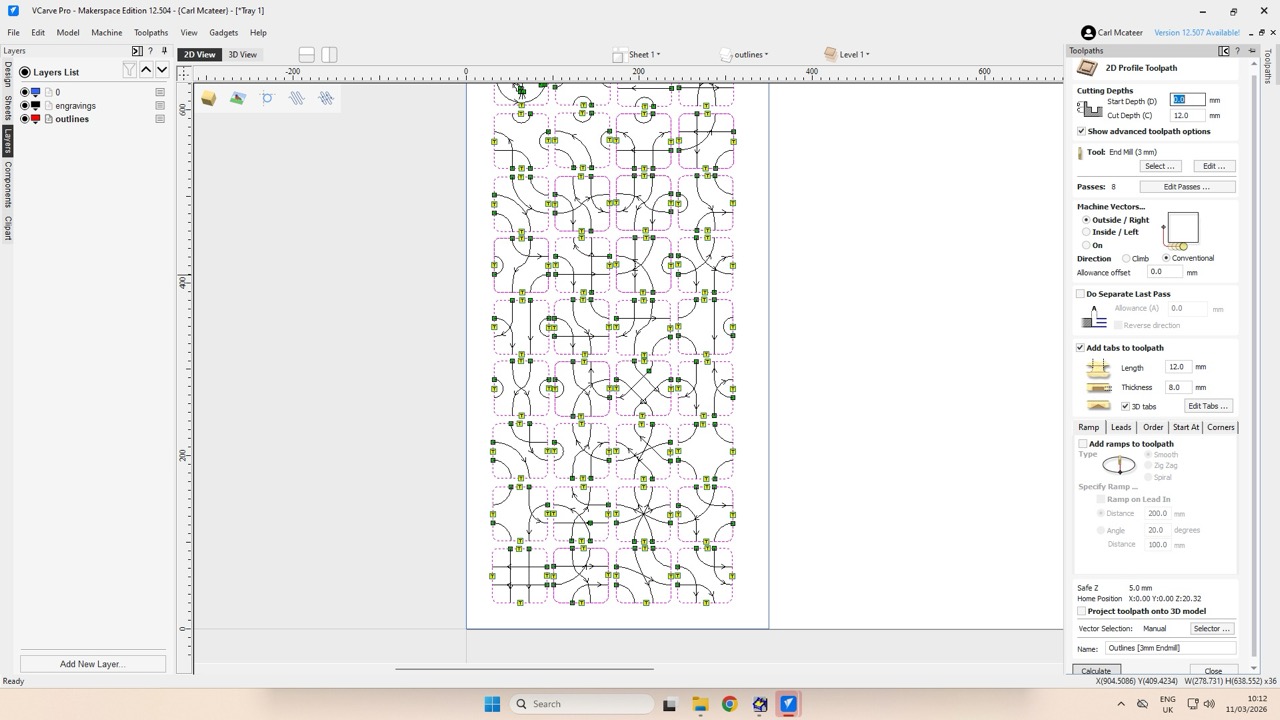Click the toggle material block icon
1280x720 pixels.
208,98
